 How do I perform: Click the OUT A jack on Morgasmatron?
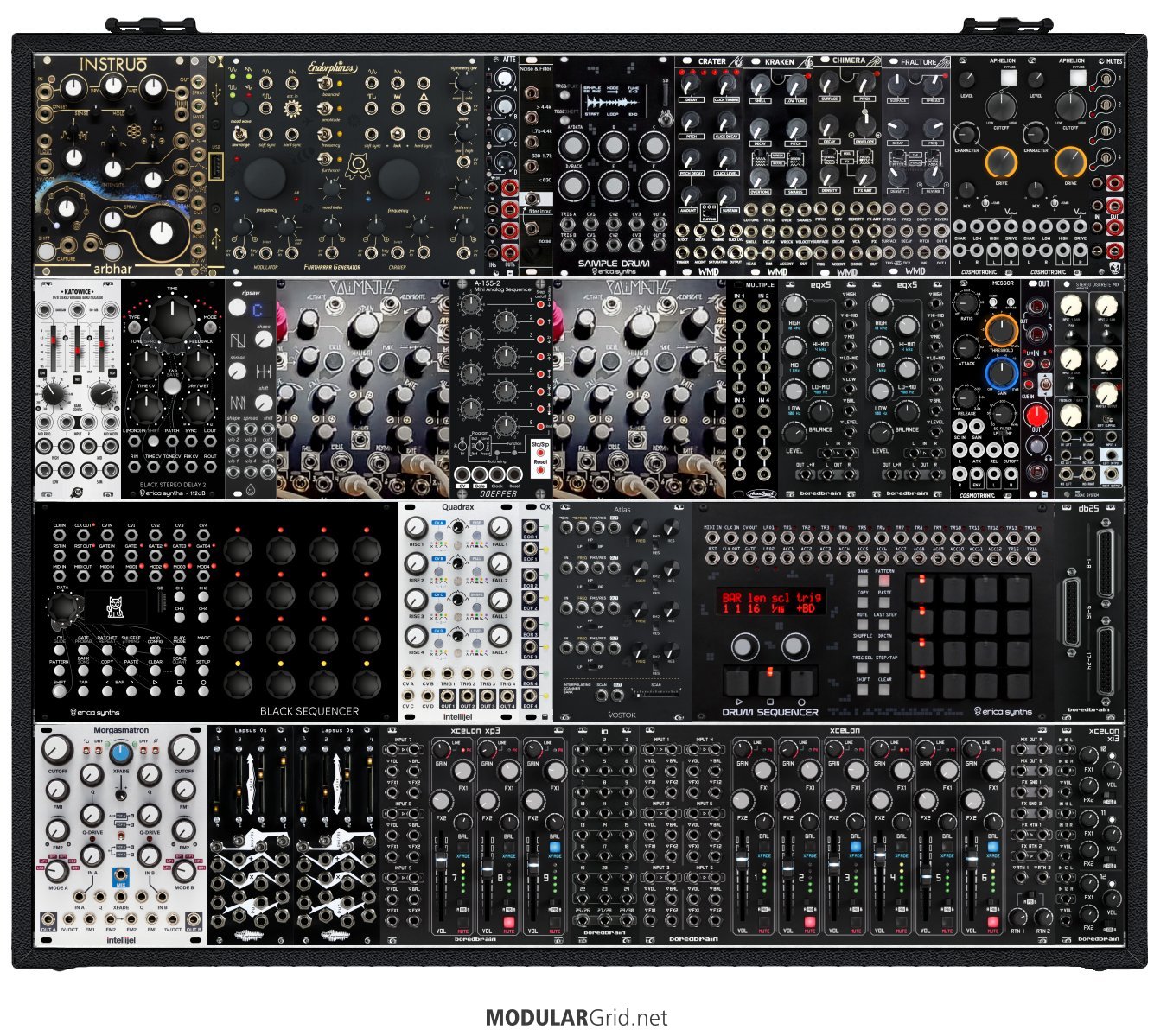[48, 919]
